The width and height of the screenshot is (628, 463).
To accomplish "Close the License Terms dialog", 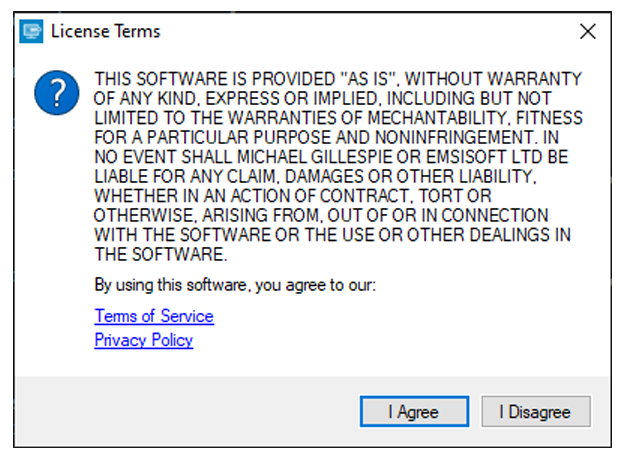I will click(588, 31).
